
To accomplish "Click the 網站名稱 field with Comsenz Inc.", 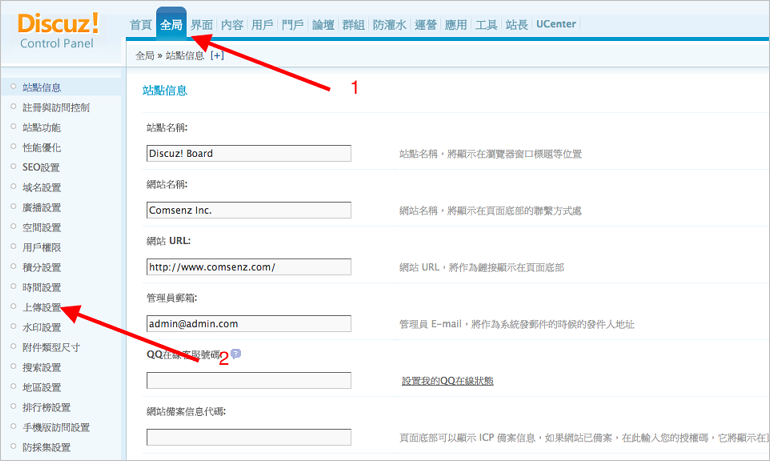I will pyautogui.click(x=249, y=210).
